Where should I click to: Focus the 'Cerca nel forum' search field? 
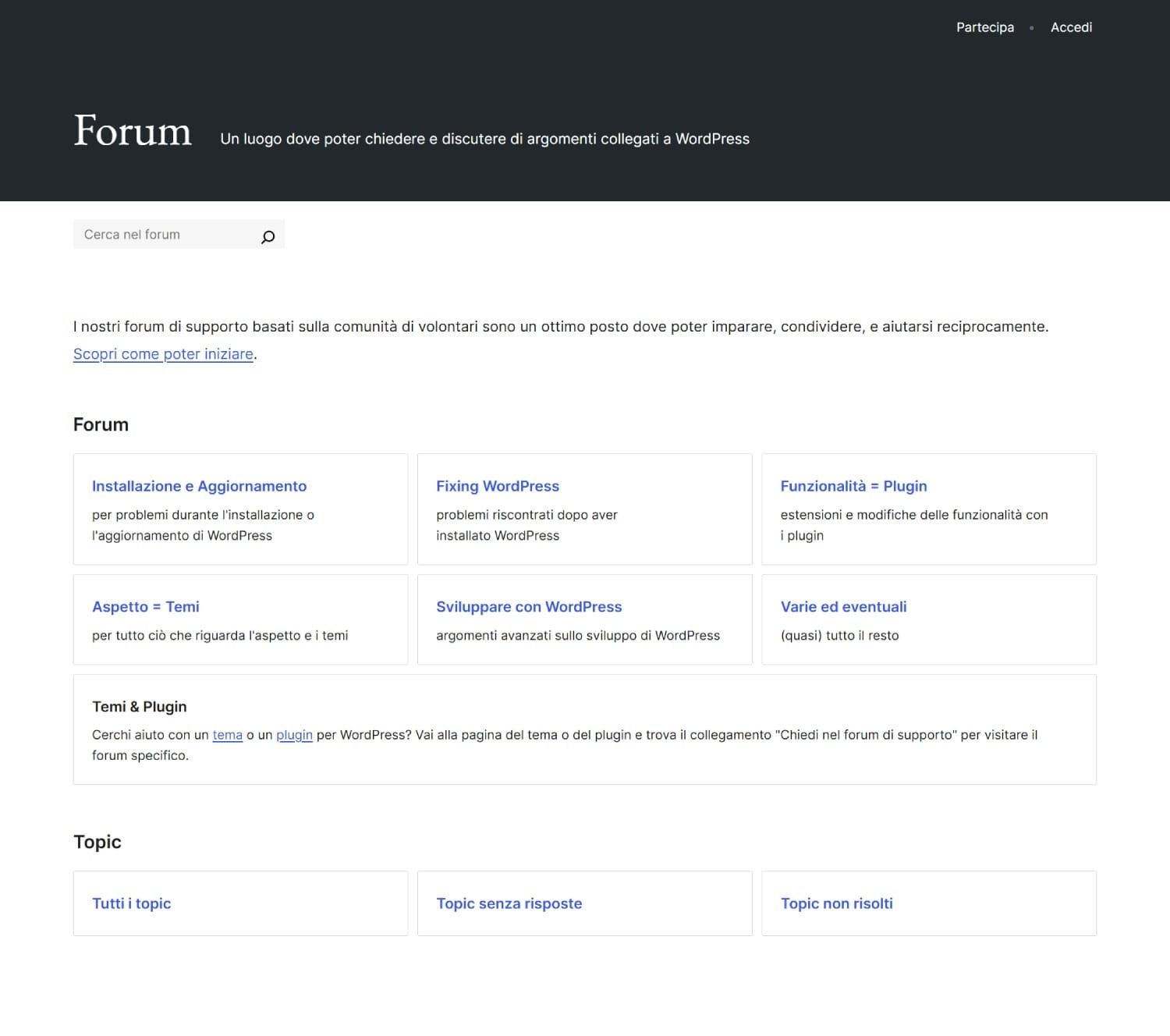tap(164, 235)
